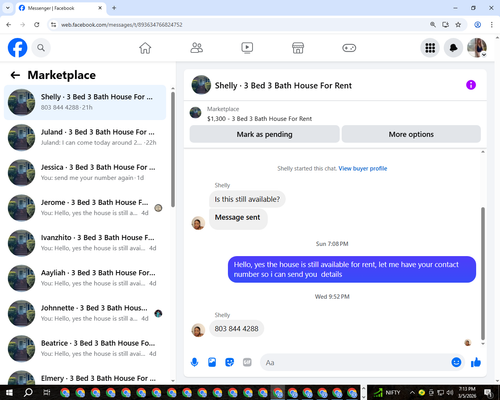This screenshot has width=500, height=400.
Task: Click the blue 'Hello, yes the house' reply
Action: (352, 269)
